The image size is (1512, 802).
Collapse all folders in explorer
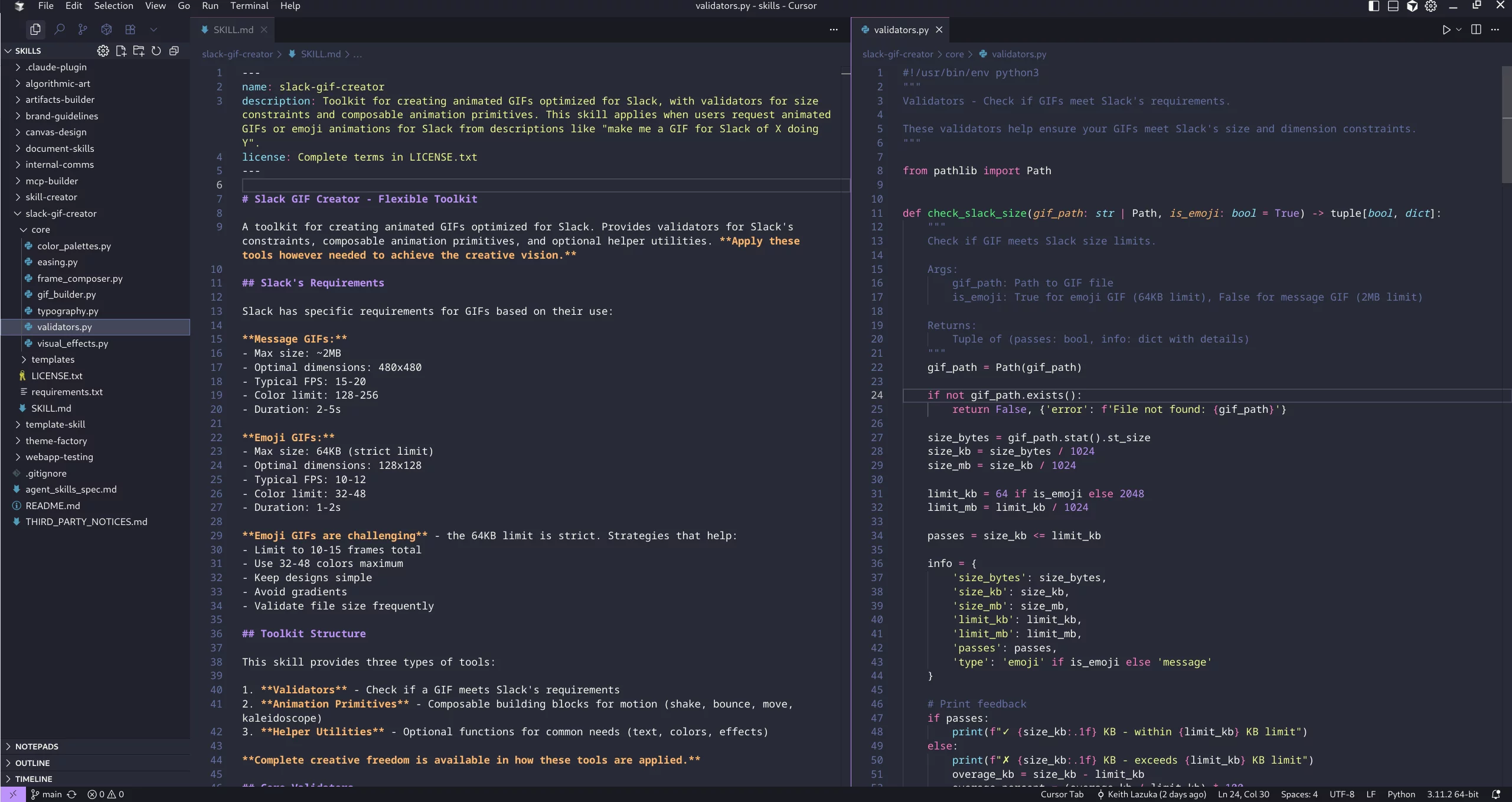pyautogui.click(x=174, y=51)
